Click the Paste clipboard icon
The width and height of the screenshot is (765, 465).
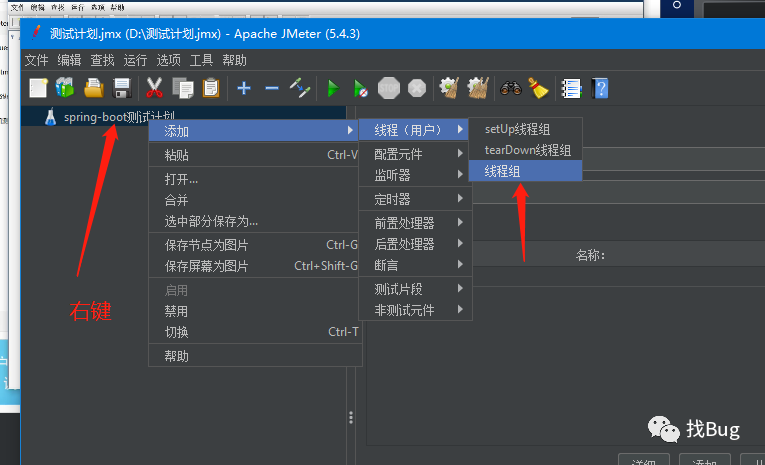211,89
